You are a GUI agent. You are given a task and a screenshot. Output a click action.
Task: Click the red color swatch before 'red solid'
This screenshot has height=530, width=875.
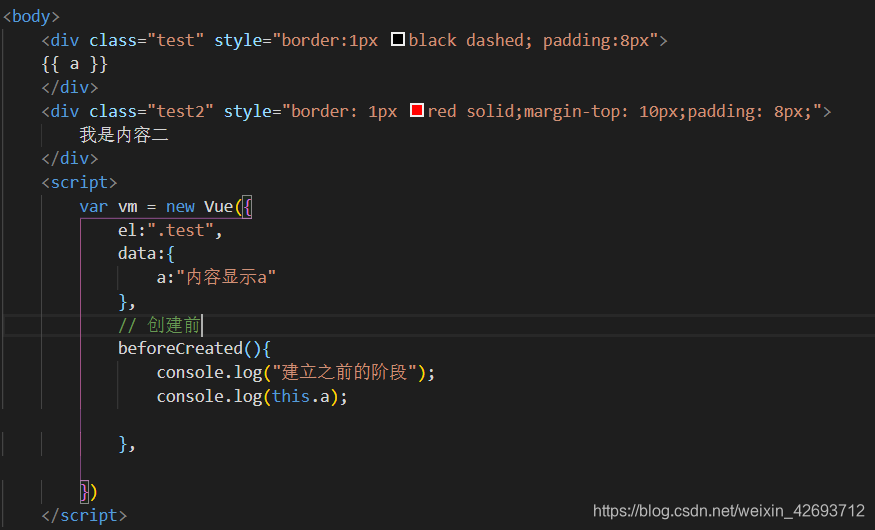(417, 110)
